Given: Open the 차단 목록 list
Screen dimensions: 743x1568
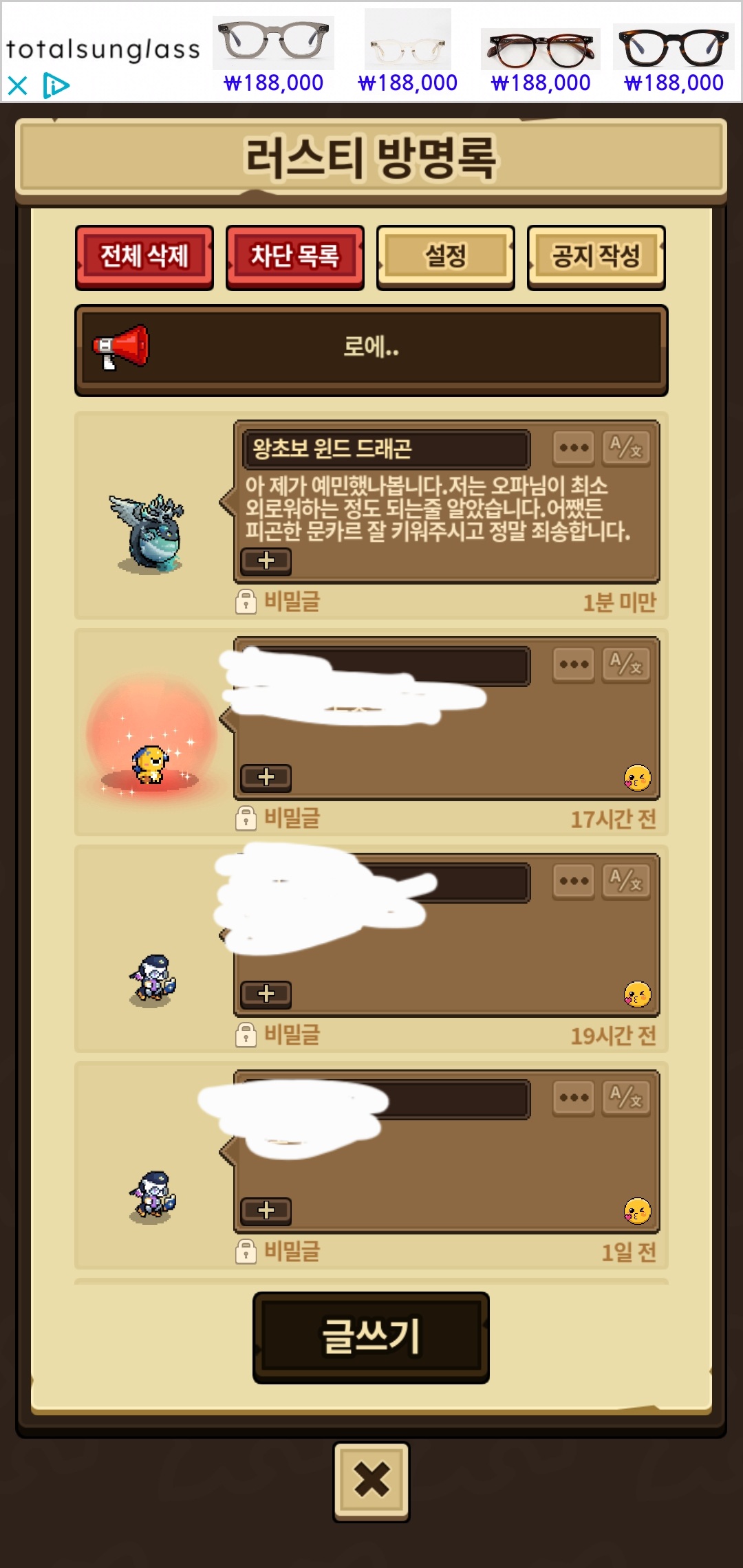Looking at the screenshot, I should [x=295, y=257].
